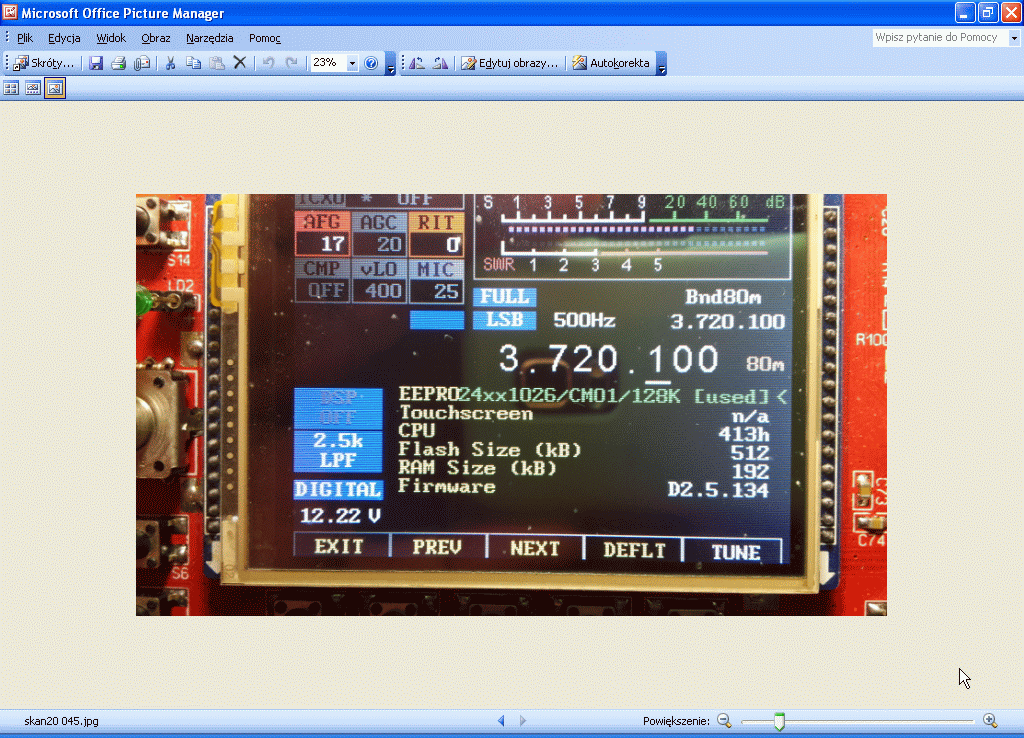This screenshot has height=738, width=1024.
Task: Click the Edytuj obrazy button
Action: (509, 63)
